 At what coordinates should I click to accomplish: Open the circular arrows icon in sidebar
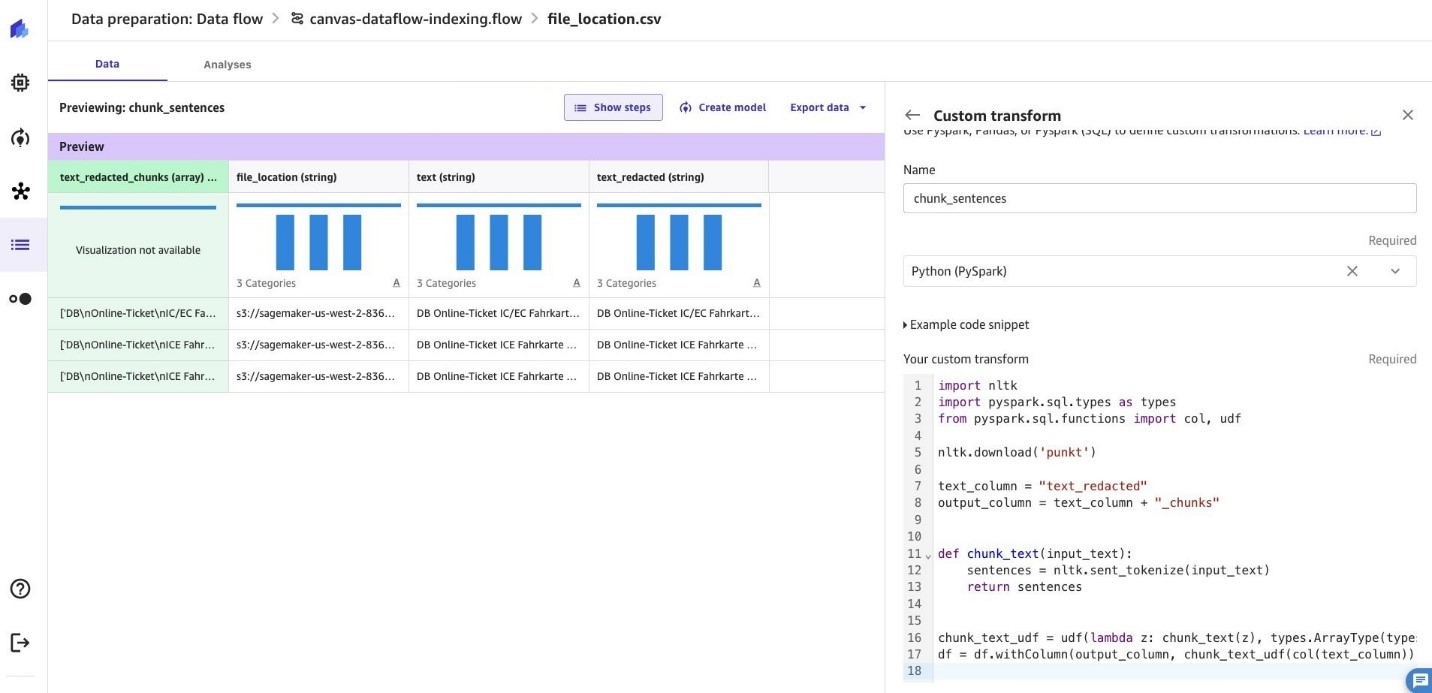pos(20,137)
